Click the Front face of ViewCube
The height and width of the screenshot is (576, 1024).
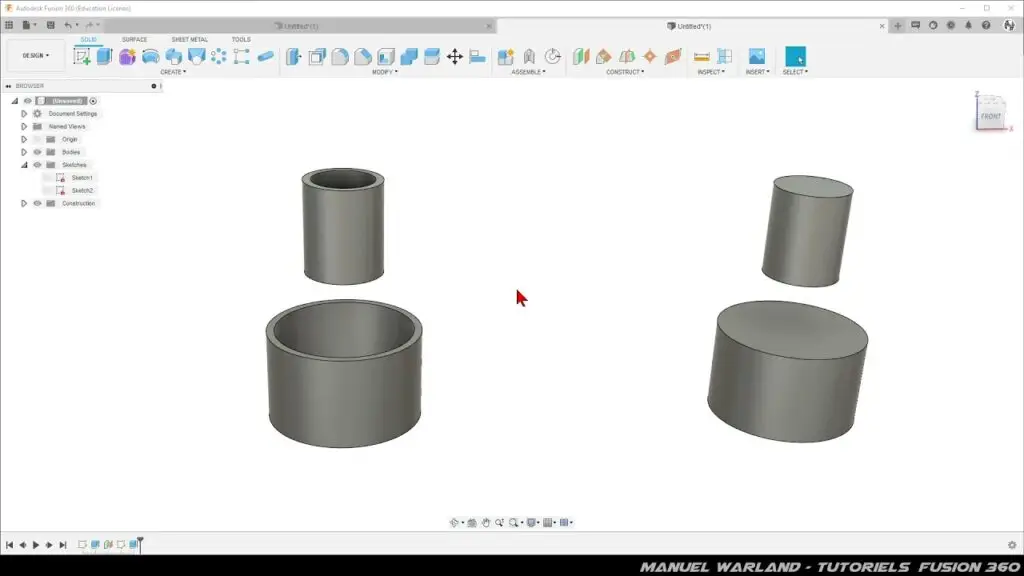click(991, 116)
